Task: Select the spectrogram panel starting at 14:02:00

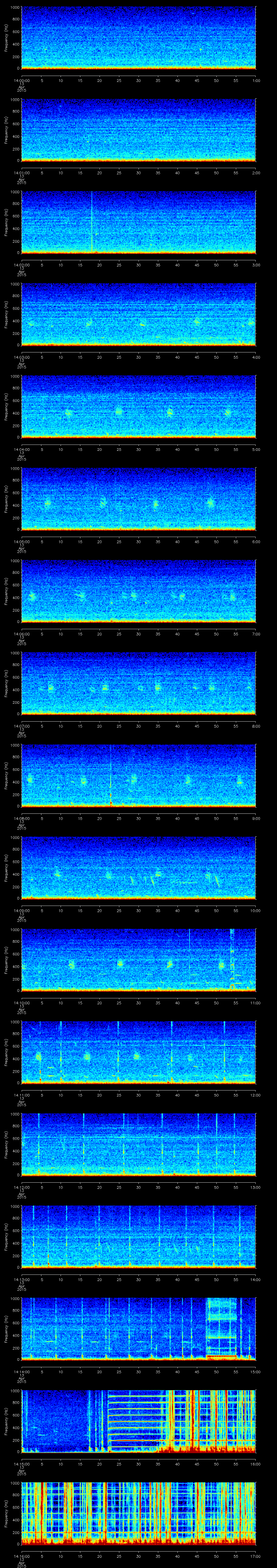Action: 139,222
